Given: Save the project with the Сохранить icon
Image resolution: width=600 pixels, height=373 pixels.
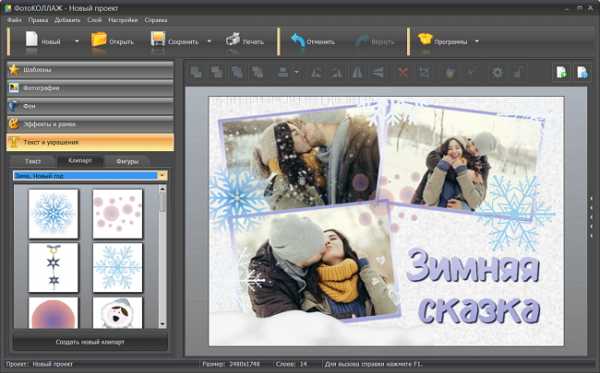Looking at the screenshot, I should (x=158, y=40).
